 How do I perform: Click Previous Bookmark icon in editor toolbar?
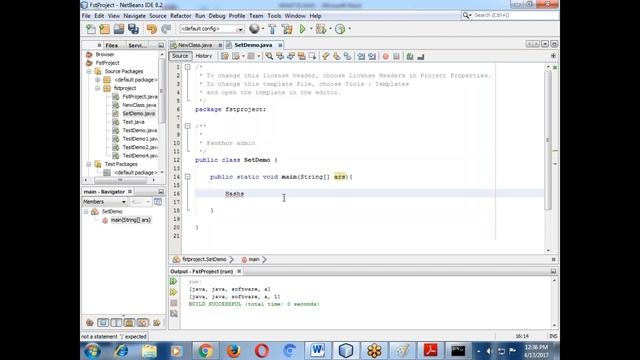point(325,56)
